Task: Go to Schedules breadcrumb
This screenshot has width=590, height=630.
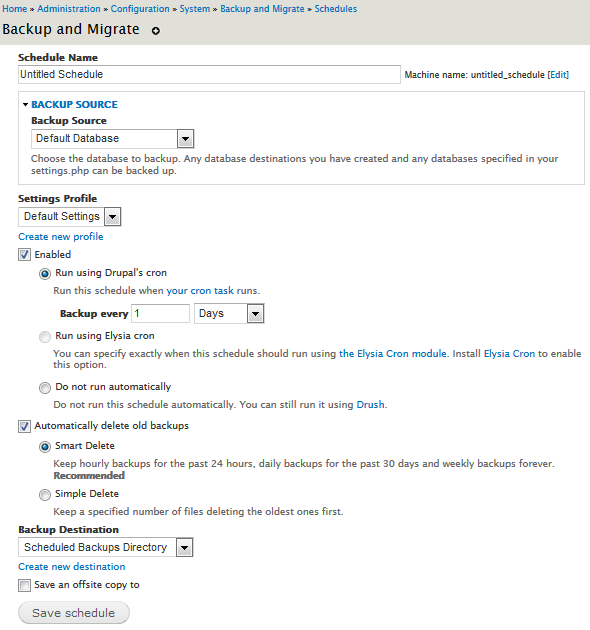Action: pyautogui.click(x=336, y=9)
